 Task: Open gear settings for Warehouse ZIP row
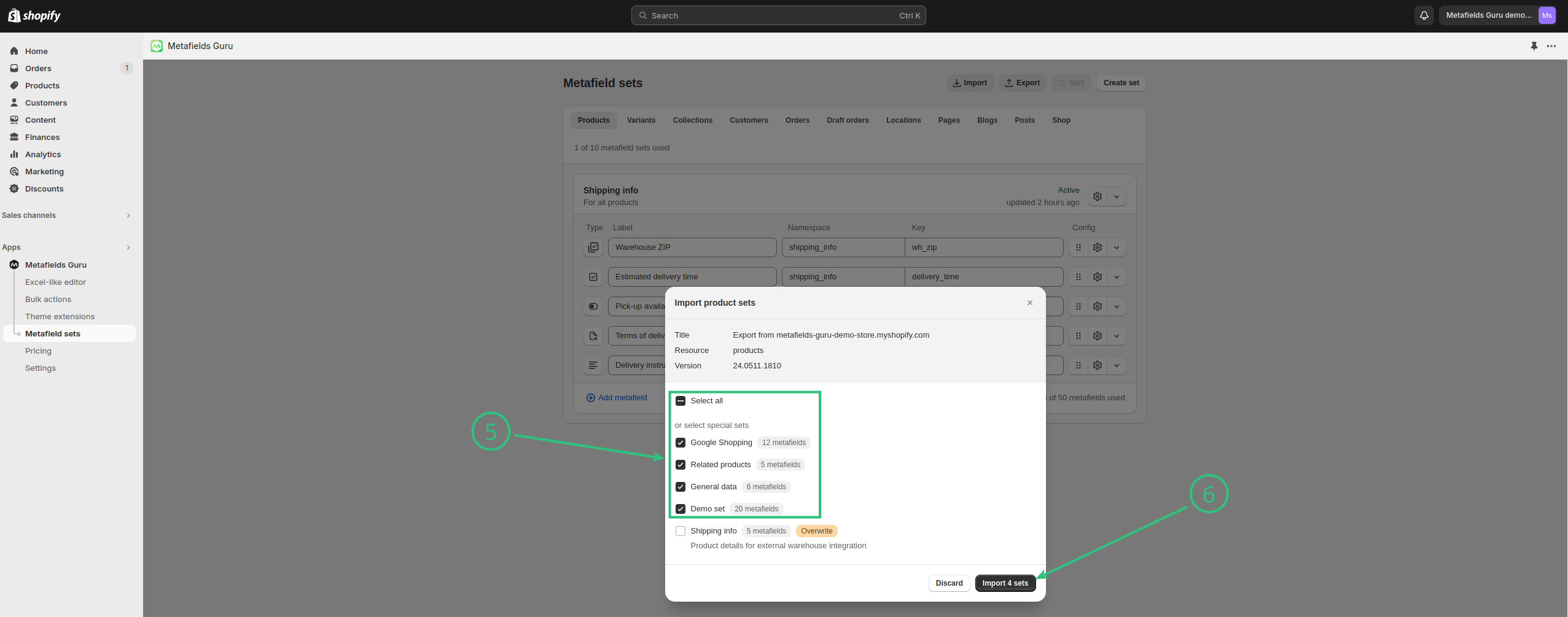click(x=1097, y=247)
